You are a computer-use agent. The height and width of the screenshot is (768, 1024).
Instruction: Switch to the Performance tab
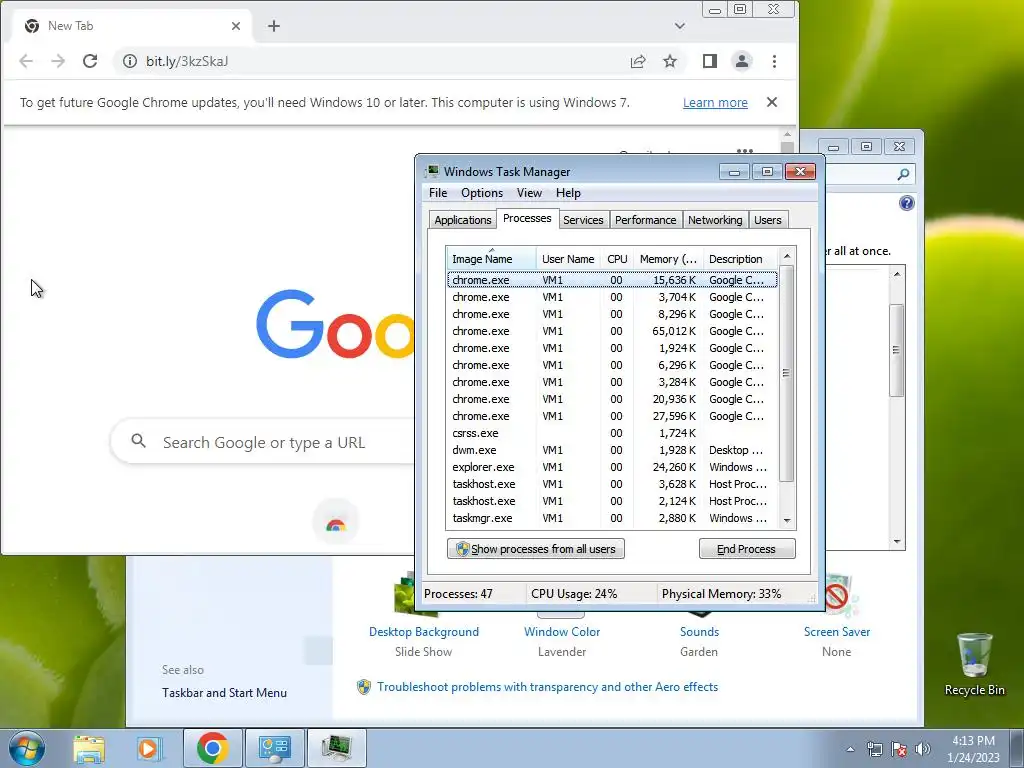click(645, 220)
